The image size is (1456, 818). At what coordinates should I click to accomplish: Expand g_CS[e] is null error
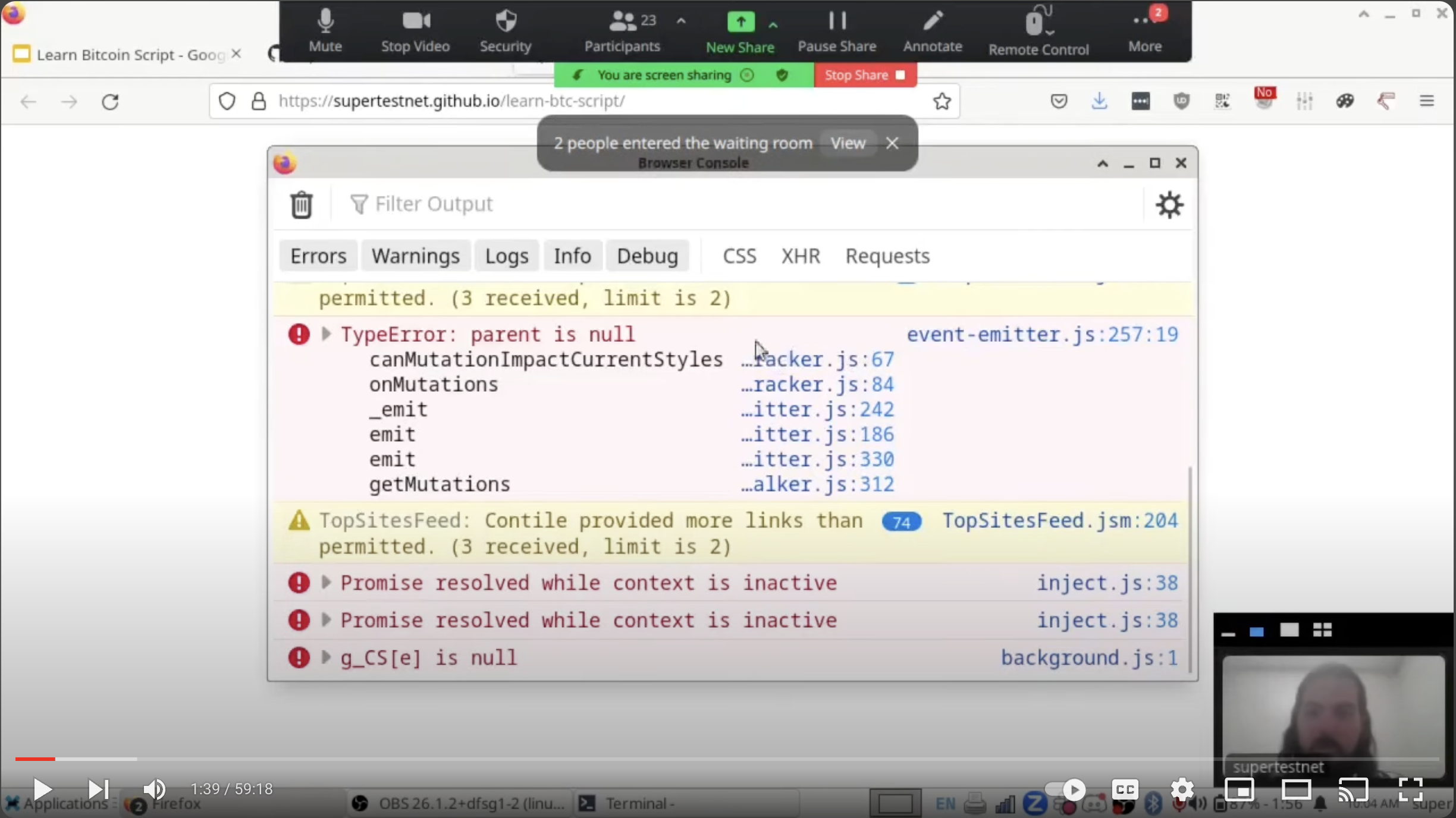point(326,657)
